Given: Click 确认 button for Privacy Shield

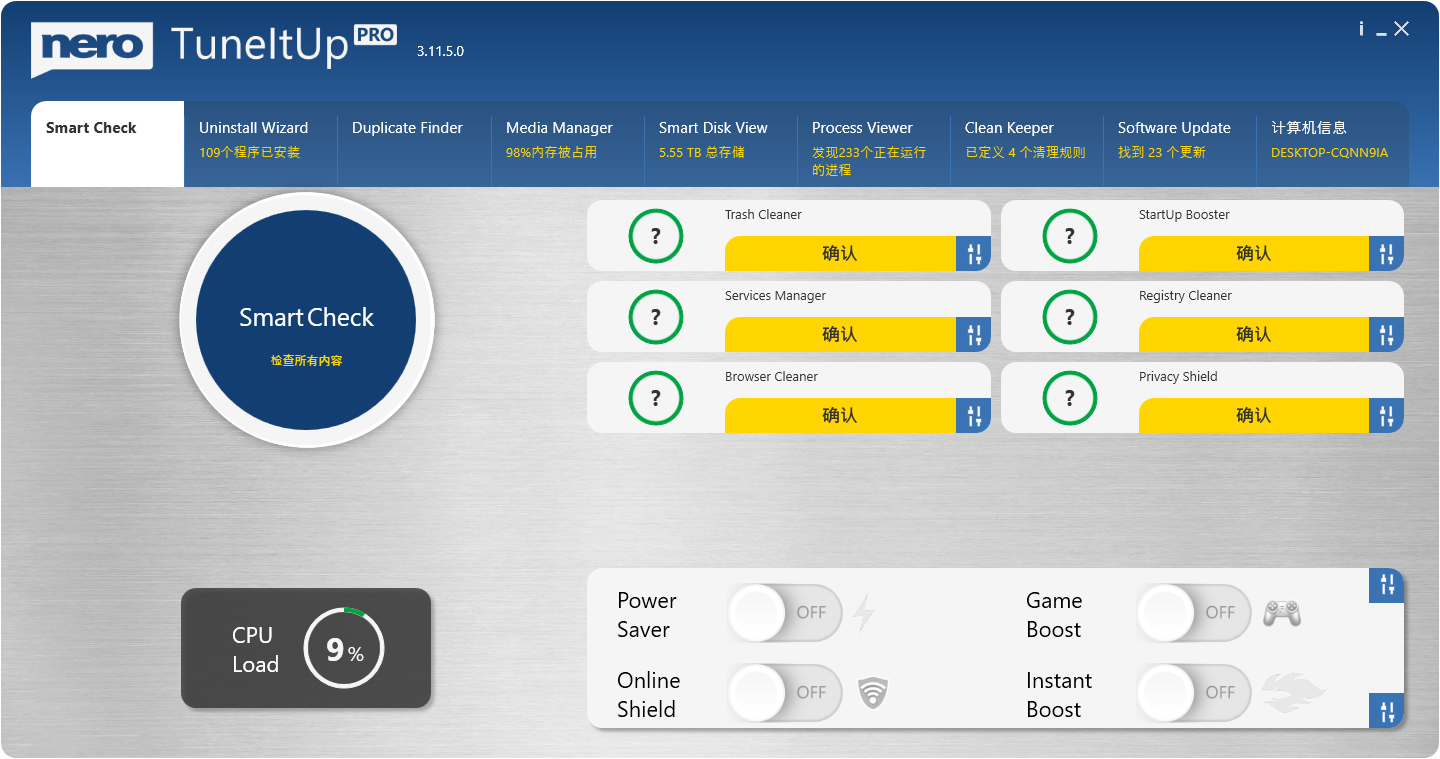Looking at the screenshot, I should [x=1254, y=416].
